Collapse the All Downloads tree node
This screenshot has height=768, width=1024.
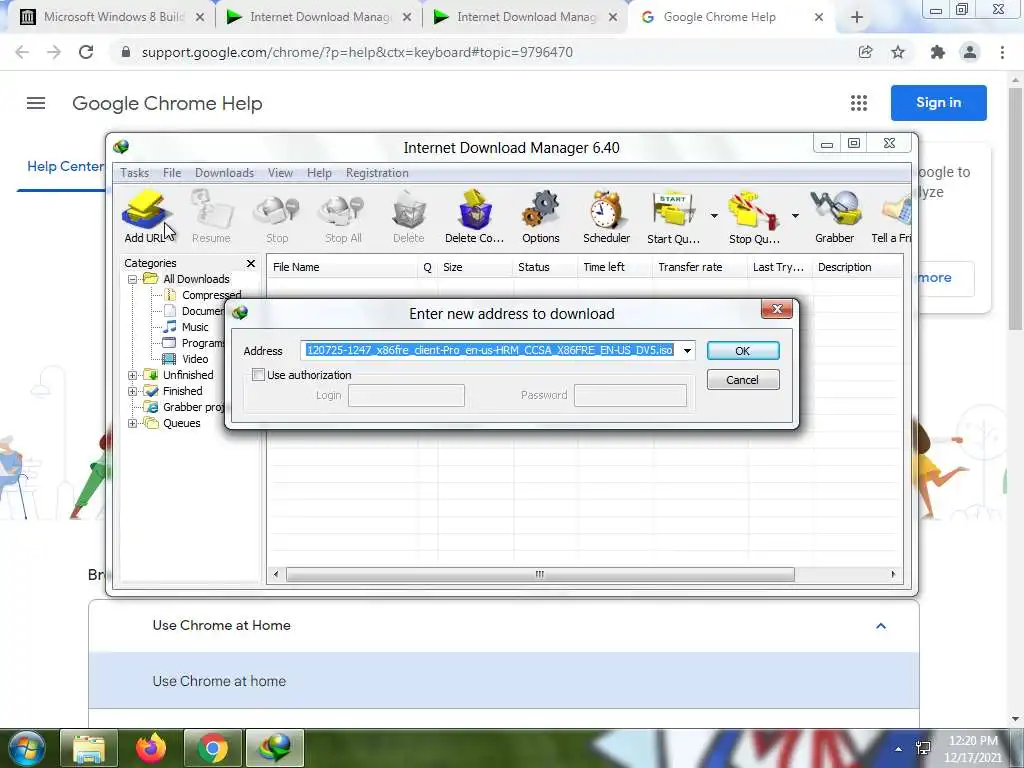click(x=132, y=279)
